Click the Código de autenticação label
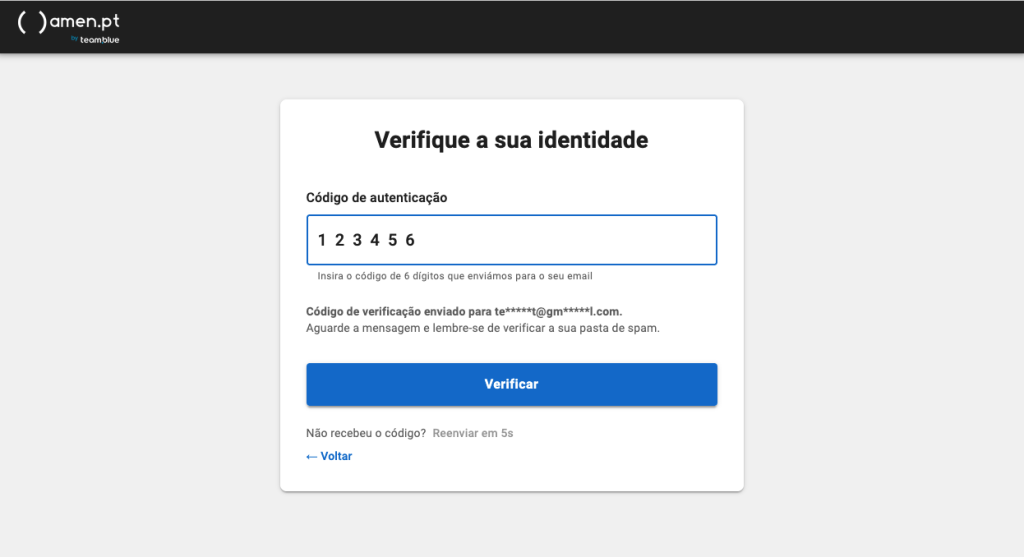This screenshot has width=1024, height=557. click(x=376, y=198)
